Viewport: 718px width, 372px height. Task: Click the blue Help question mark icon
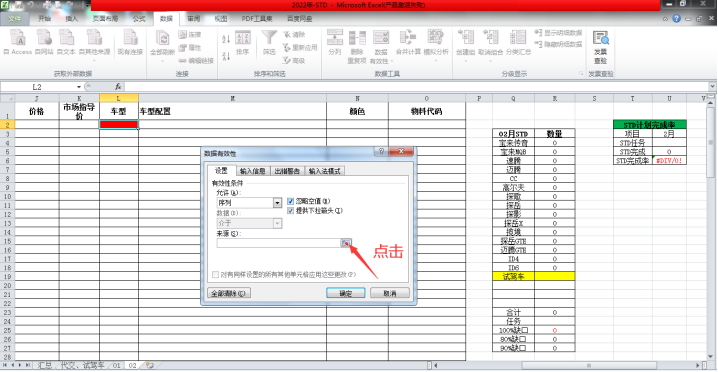point(676,19)
